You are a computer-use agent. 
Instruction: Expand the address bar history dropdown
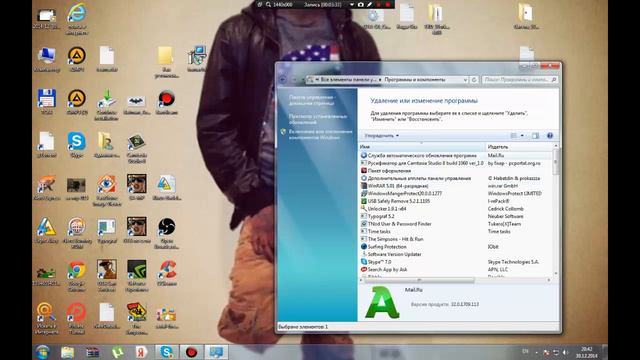tap(465, 80)
